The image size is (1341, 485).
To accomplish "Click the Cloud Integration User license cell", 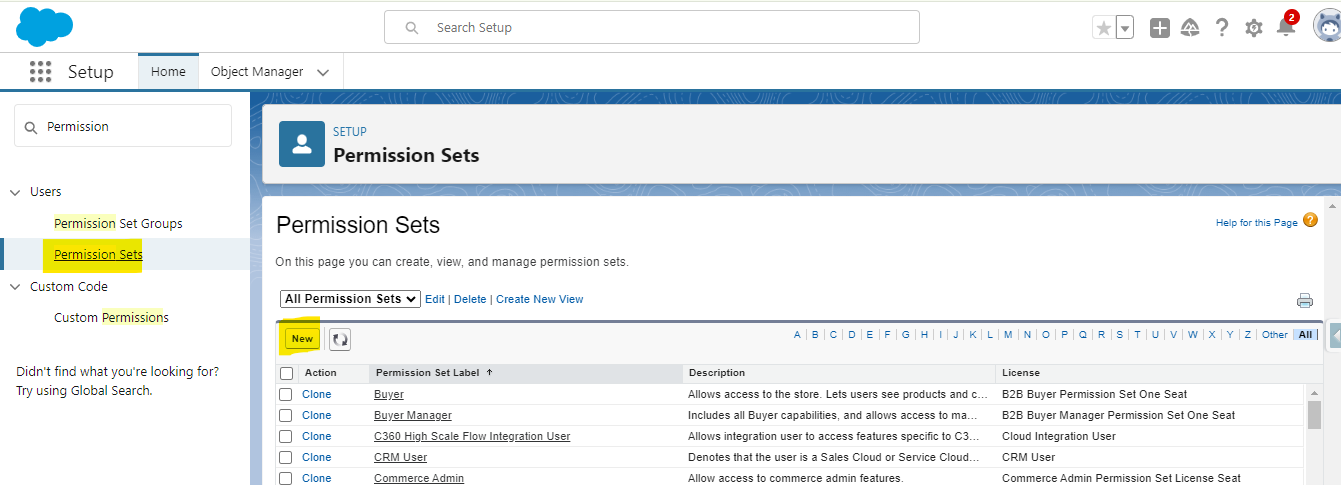I will [x=1059, y=436].
